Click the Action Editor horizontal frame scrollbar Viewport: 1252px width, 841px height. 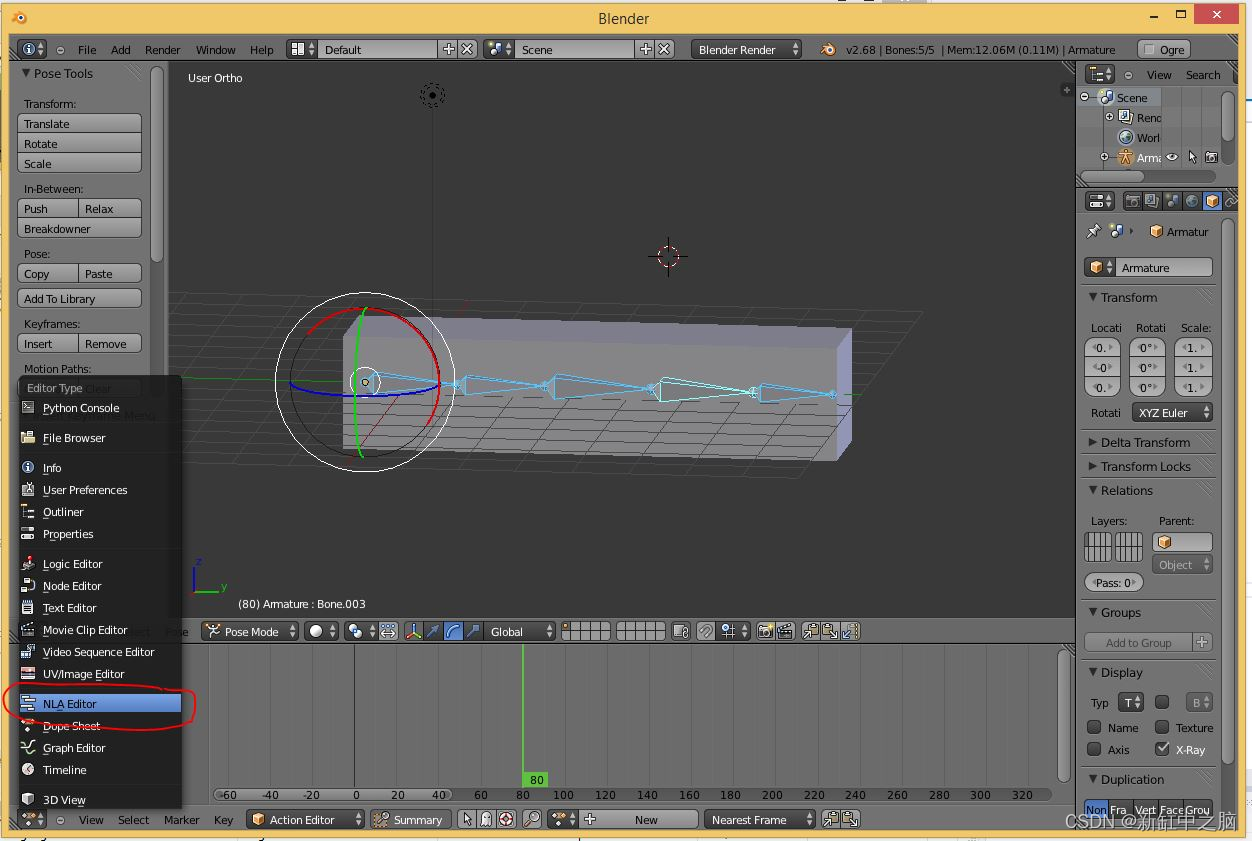click(x=632, y=795)
